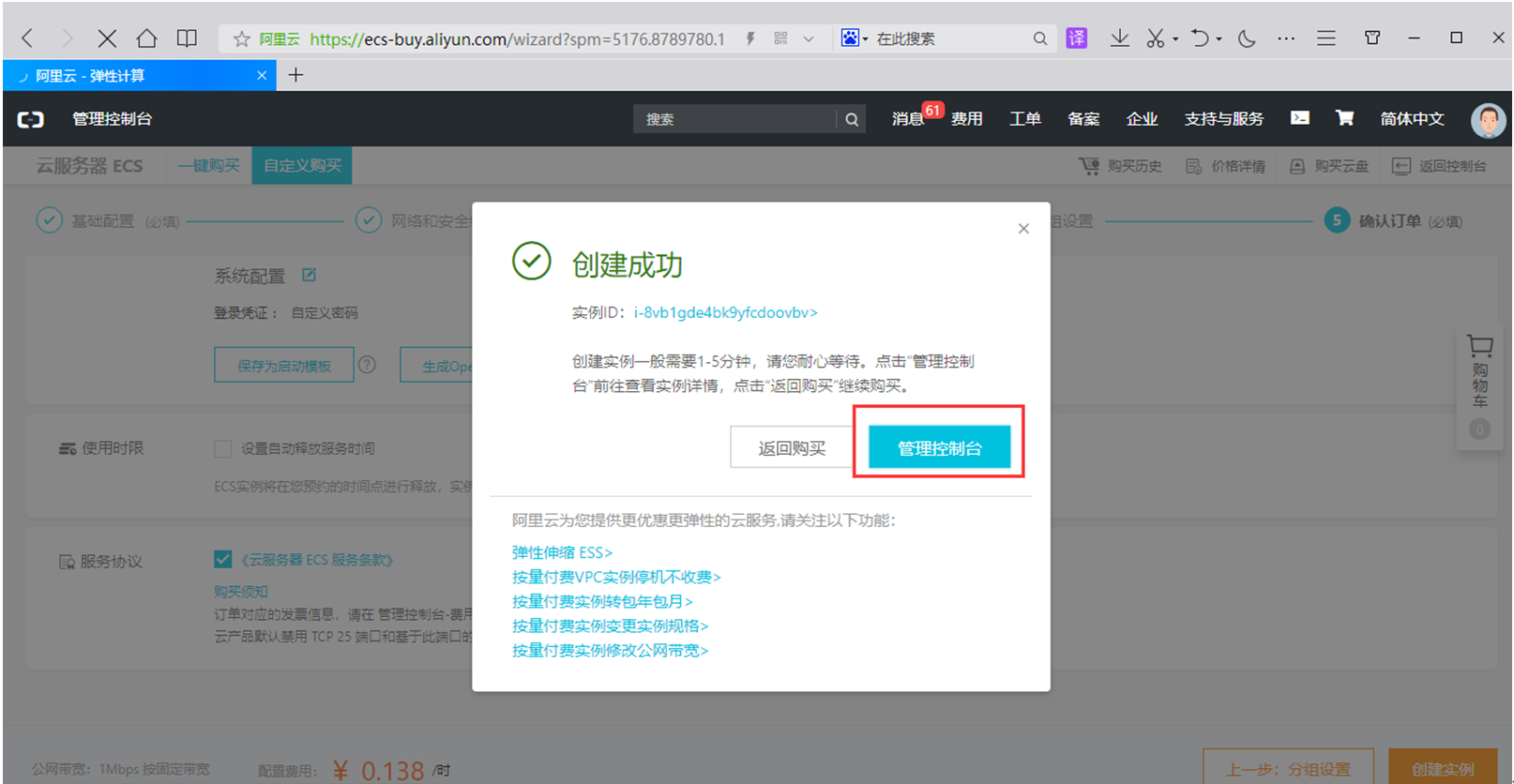Click the browser download icon
Image resolution: width=1514 pixels, height=784 pixels.
pyautogui.click(x=1119, y=38)
